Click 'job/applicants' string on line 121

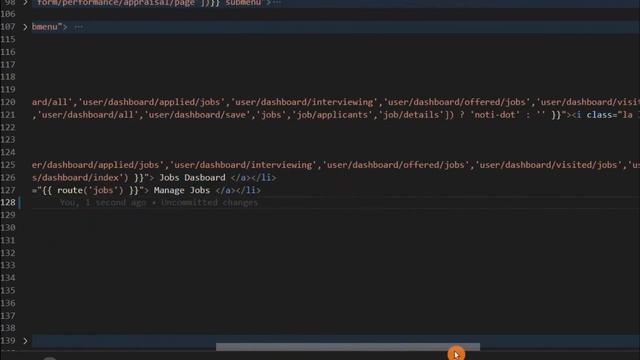tap(333, 115)
